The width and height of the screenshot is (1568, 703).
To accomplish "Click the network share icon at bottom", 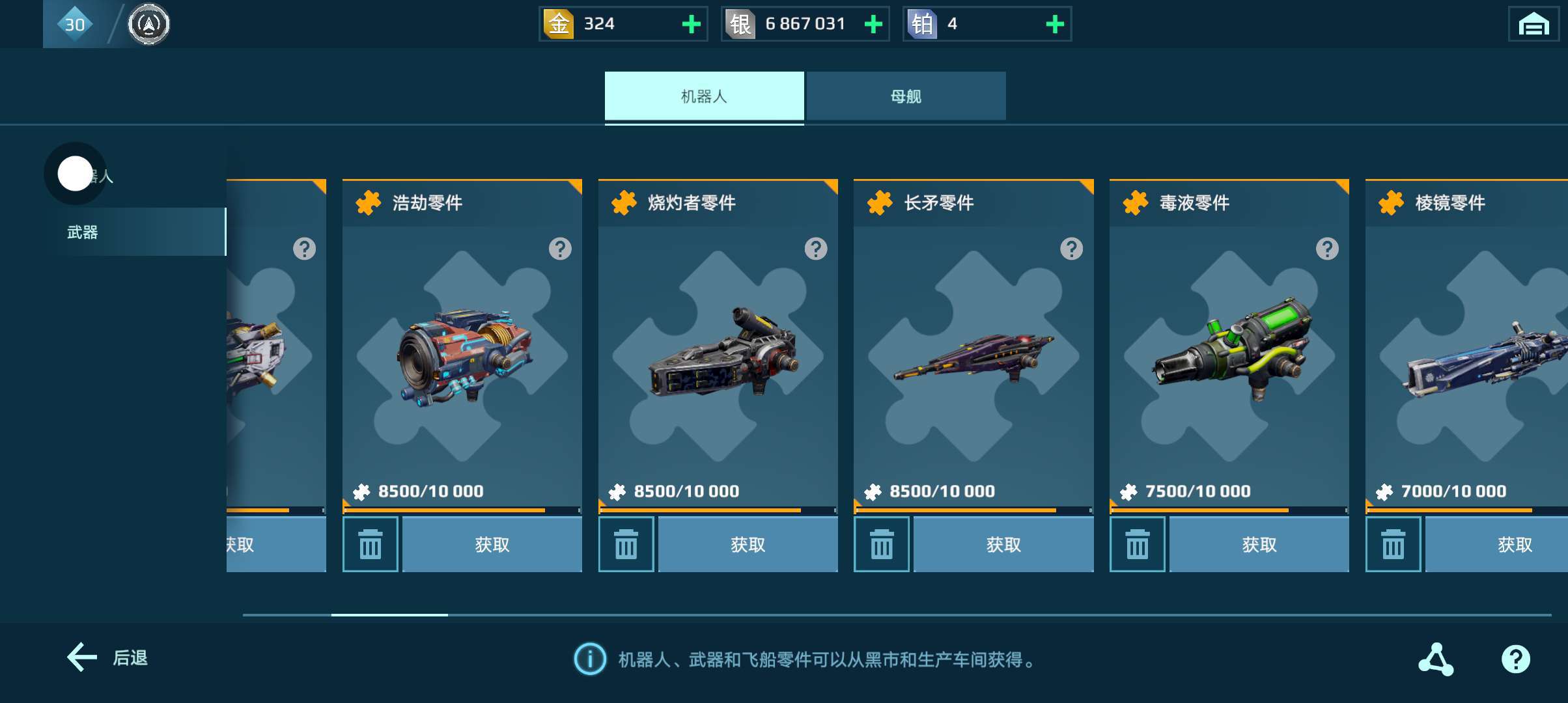I will tap(1436, 659).
